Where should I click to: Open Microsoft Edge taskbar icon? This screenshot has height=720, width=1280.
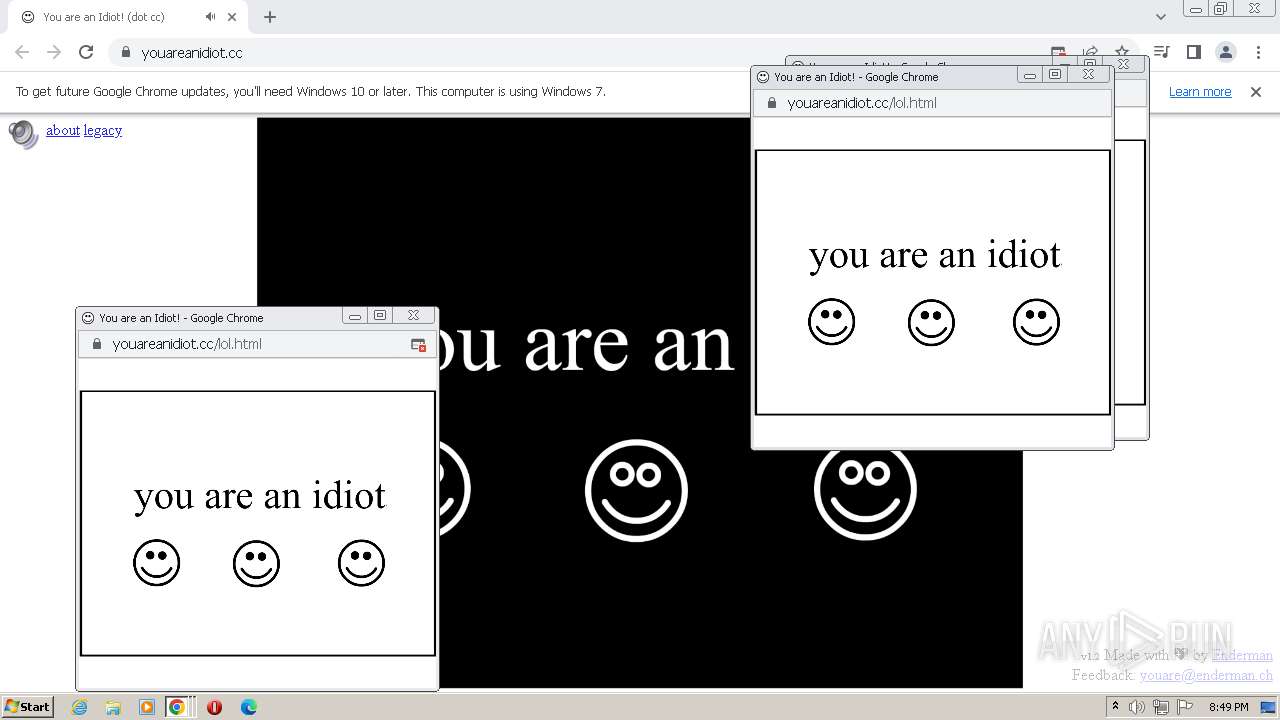249,707
